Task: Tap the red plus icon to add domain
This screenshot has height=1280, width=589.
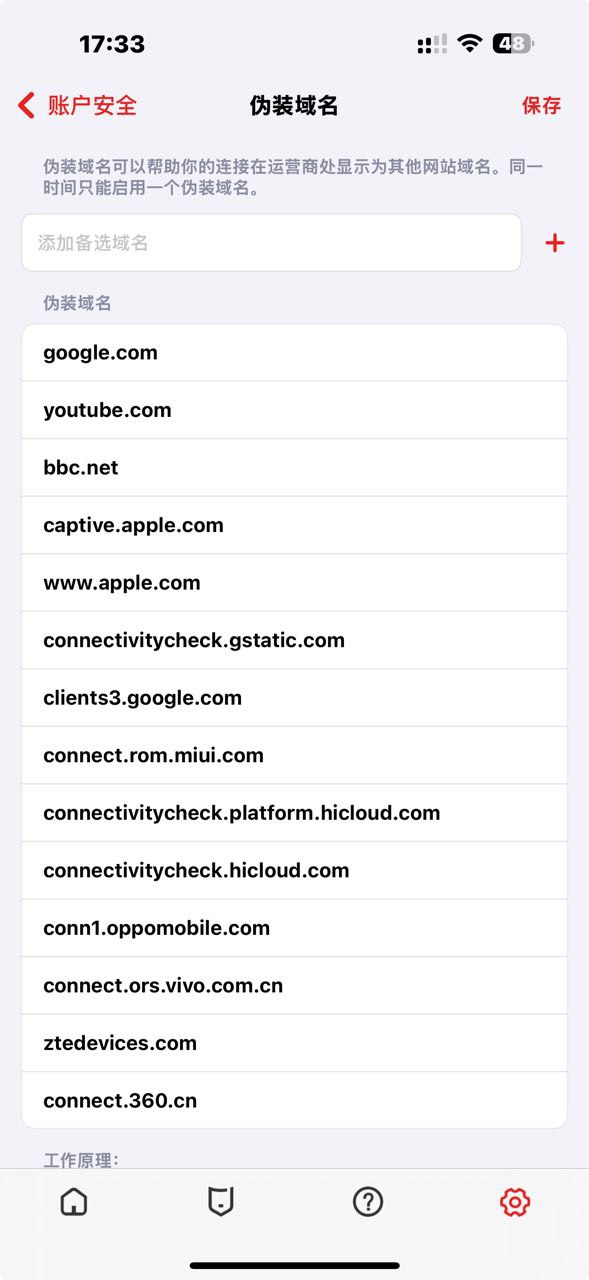Action: tap(554, 243)
